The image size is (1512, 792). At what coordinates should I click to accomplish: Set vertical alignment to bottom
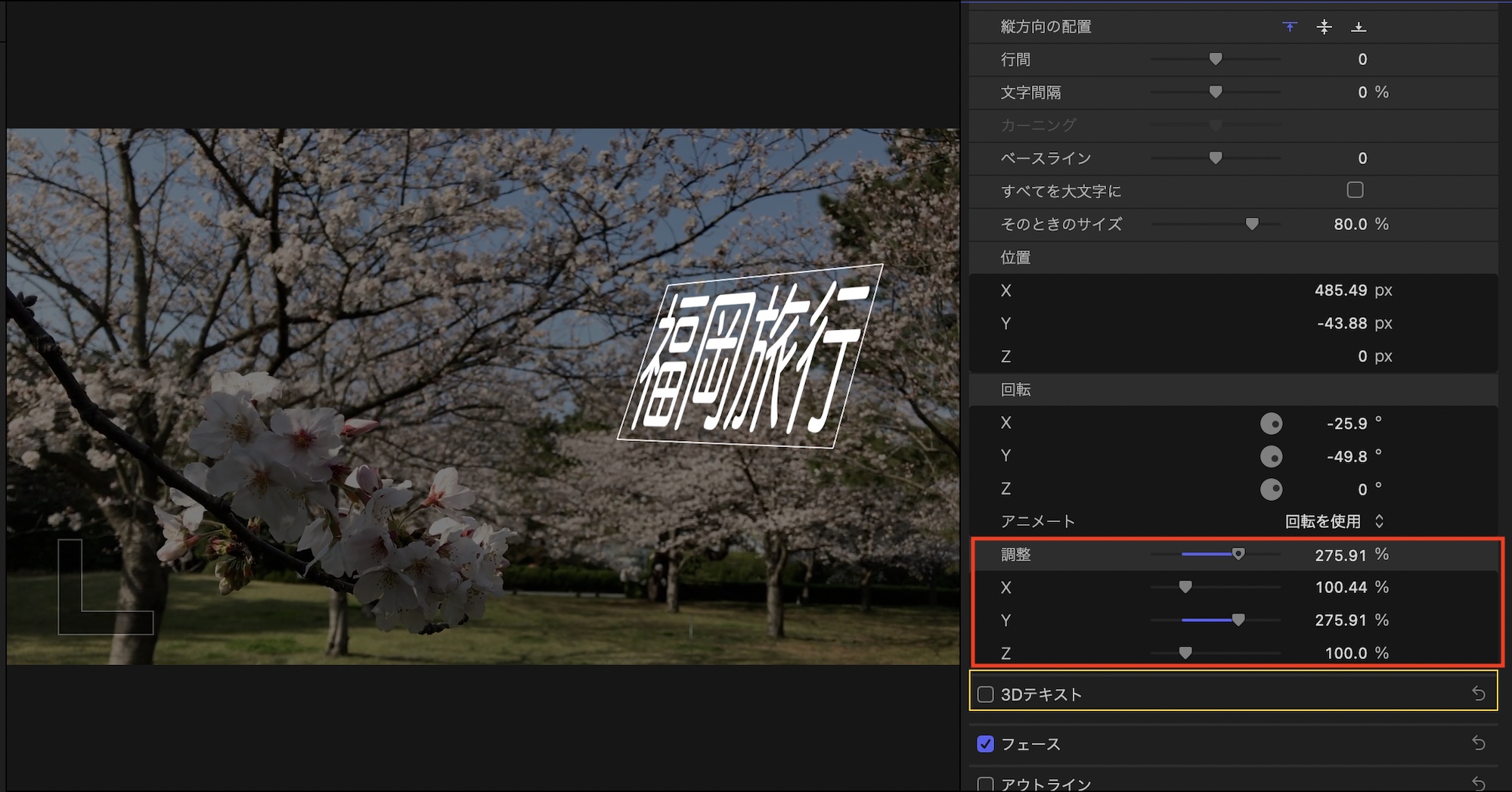[1359, 27]
